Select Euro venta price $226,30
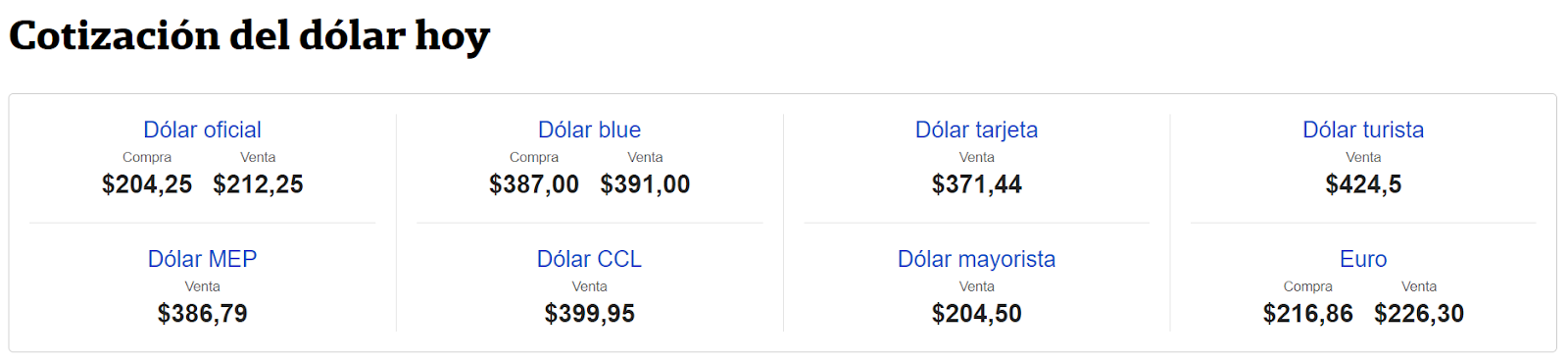This screenshot has height=360, width=1568. [x=1419, y=314]
